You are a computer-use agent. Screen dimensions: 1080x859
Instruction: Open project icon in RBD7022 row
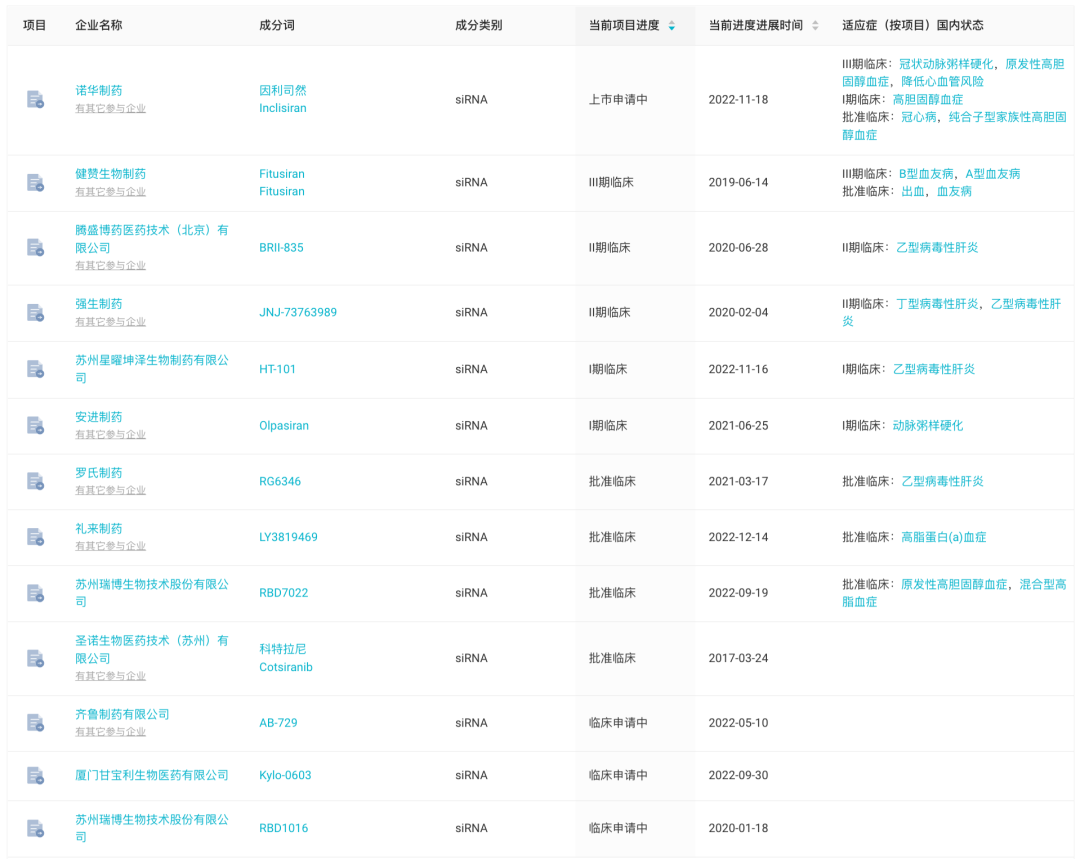coord(35,592)
